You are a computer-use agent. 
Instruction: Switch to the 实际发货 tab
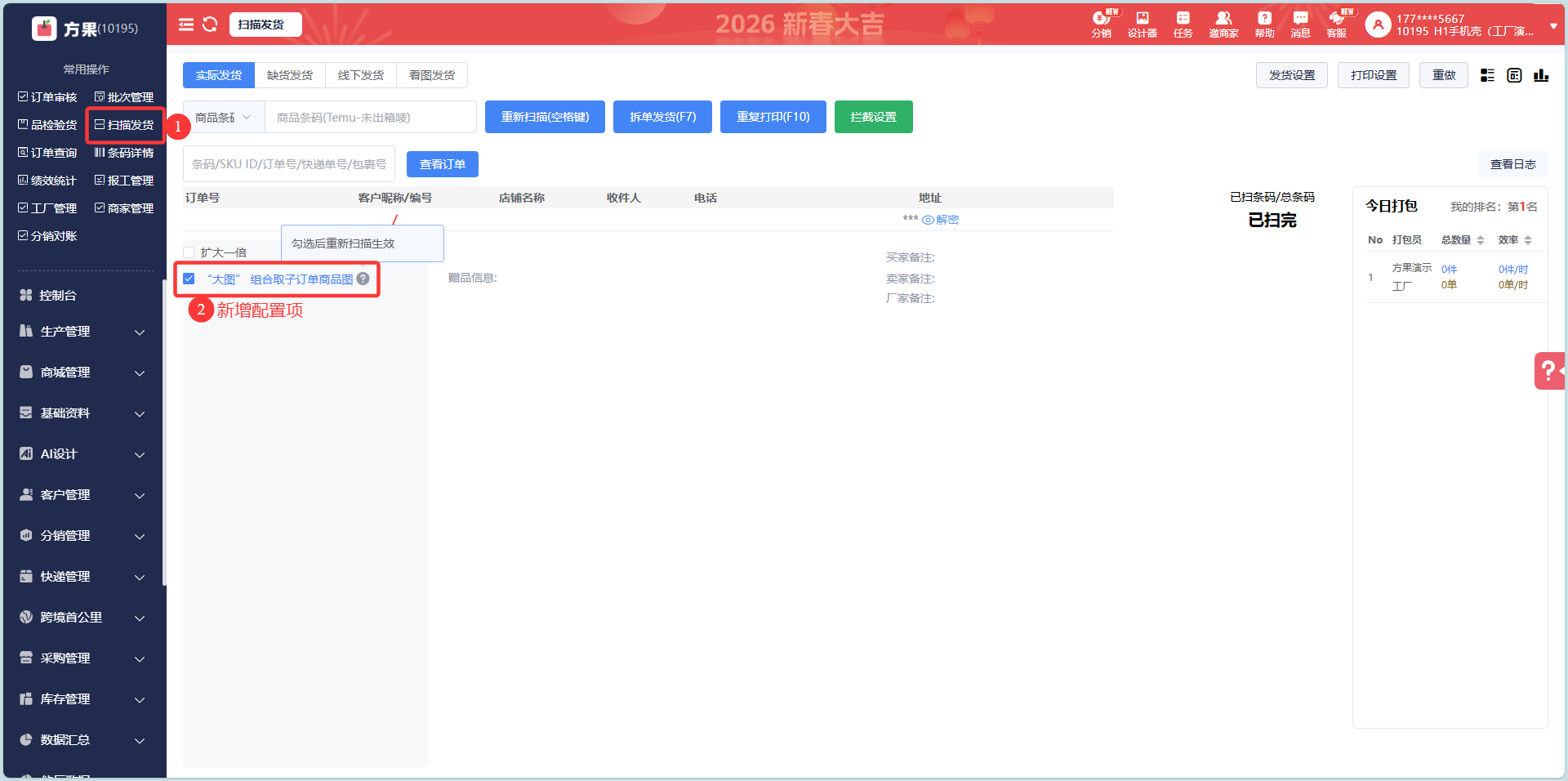tap(219, 75)
